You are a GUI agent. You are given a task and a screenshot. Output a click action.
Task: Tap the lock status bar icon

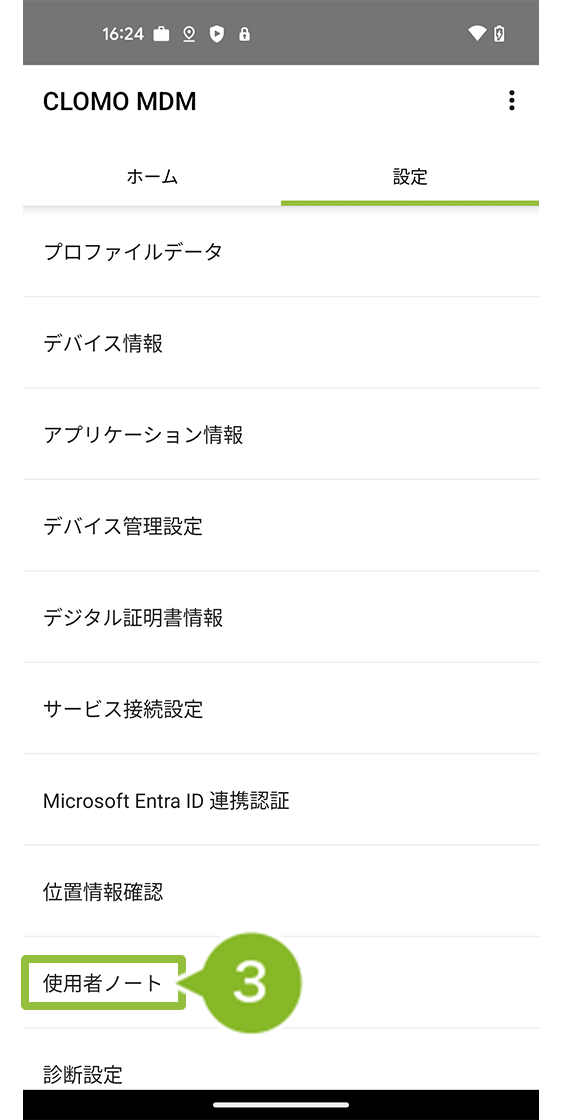[245, 34]
